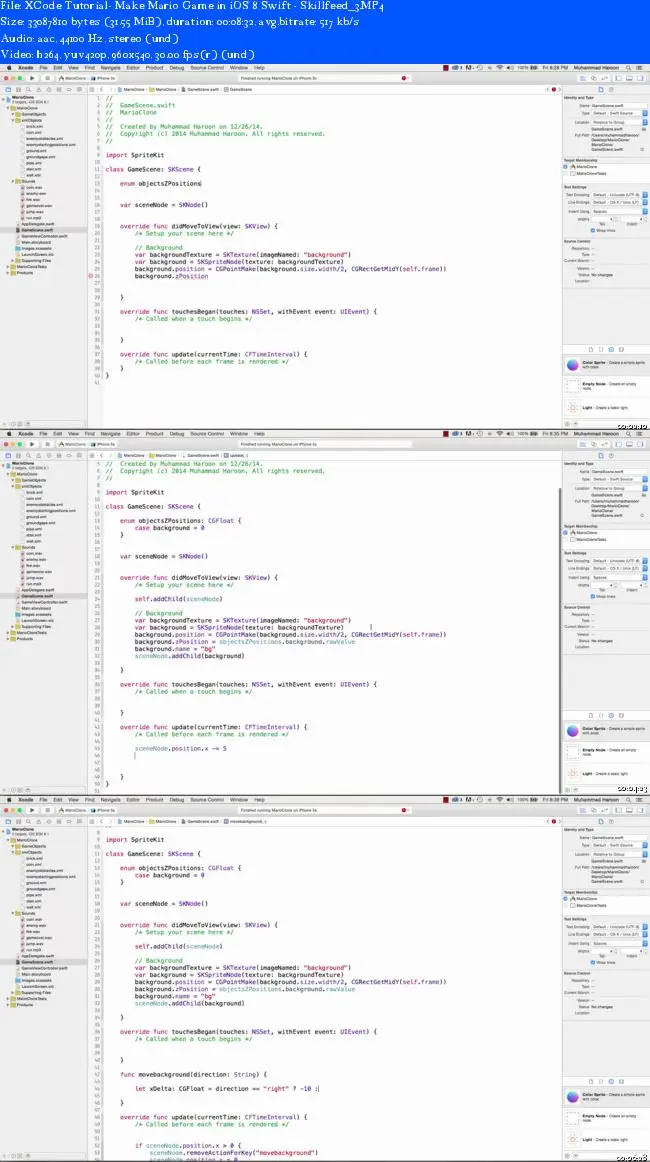The height and width of the screenshot is (1162, 650).
Task: Expand the Supporting Files folder in 8:38 PM navigator
Action: [14, 992]
